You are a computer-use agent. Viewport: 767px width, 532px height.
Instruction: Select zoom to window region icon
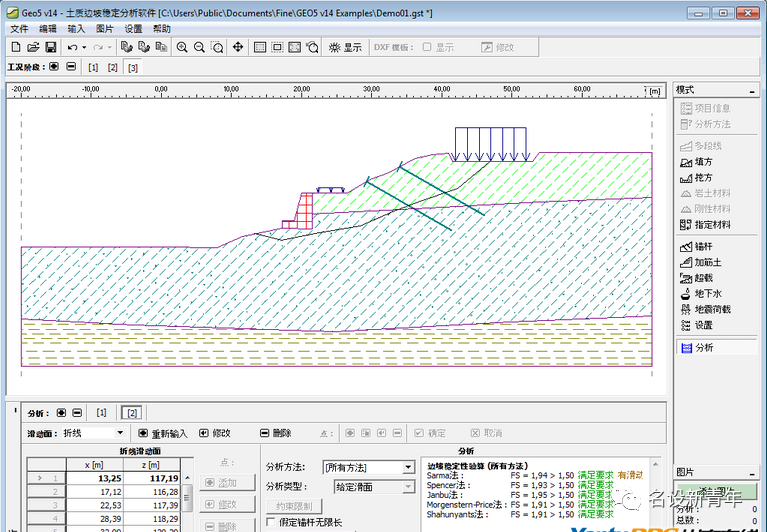point(217,47)
